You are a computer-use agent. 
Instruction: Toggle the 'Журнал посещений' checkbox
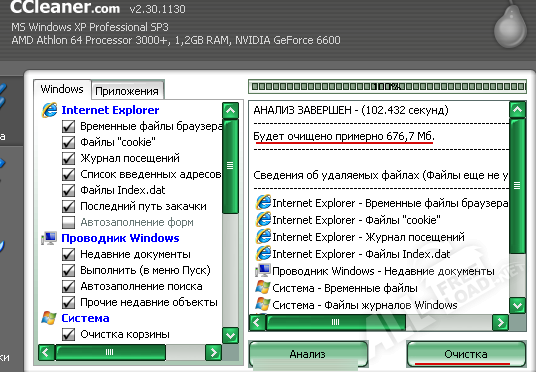[x=68, y=158]
